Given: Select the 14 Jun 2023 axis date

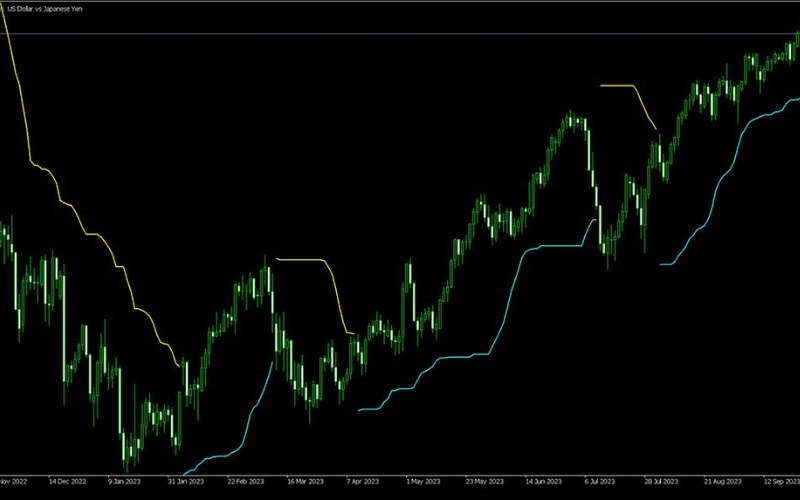Looking at the screenshot, I should pyautogui.click(x=541, y=480).
